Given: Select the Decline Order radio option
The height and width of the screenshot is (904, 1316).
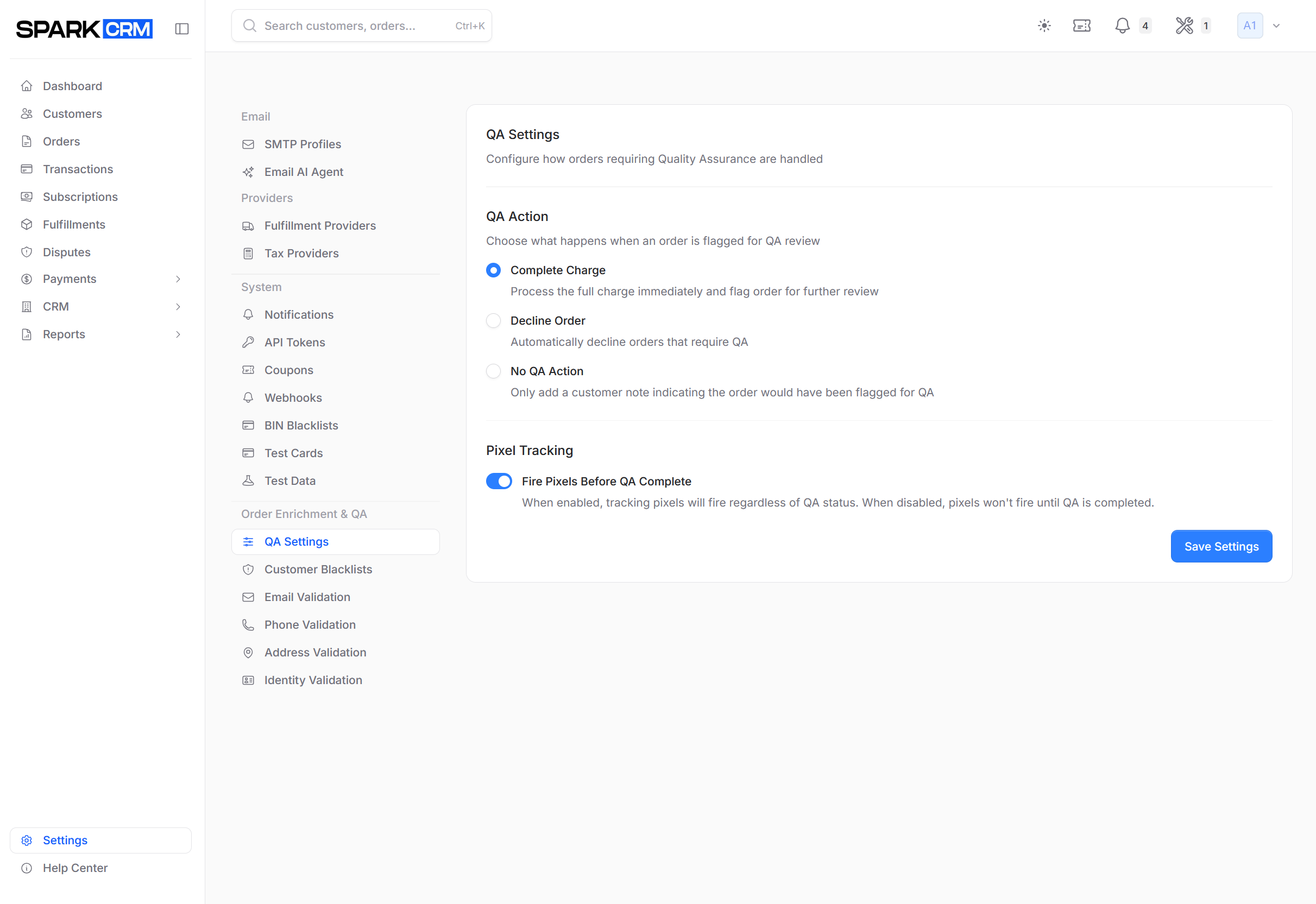Looking at the screenshot, I should pyautogui.click(x=493, y=320).
